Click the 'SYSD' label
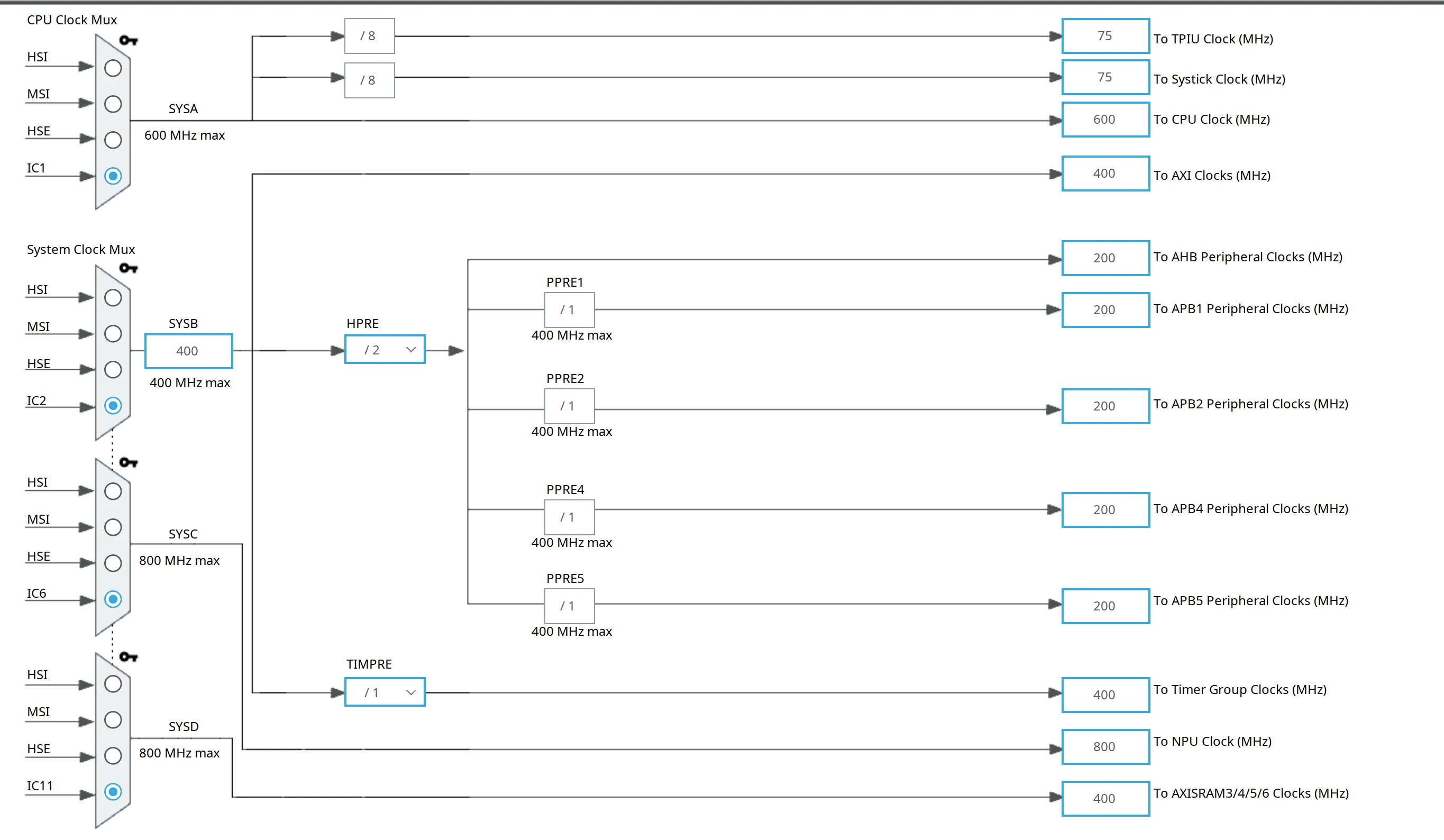The image size is (1444, 840). pyautogui.click(x=184, y=727)
